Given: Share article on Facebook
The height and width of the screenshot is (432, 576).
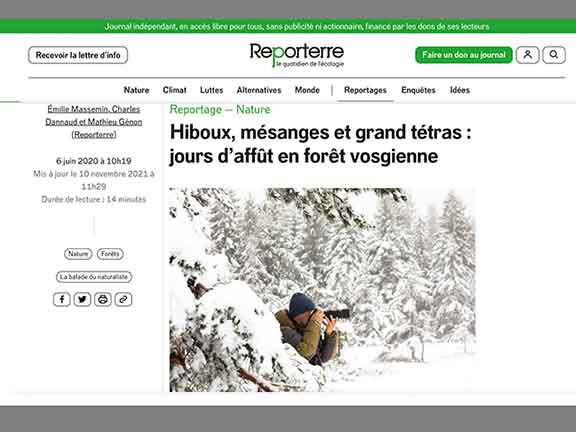Looking at the screenshot, I should 62,299.
